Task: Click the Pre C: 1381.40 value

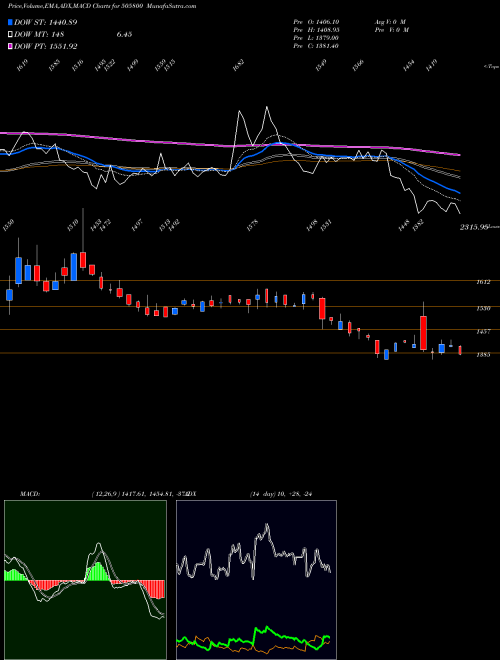Action: pos(316,46)
